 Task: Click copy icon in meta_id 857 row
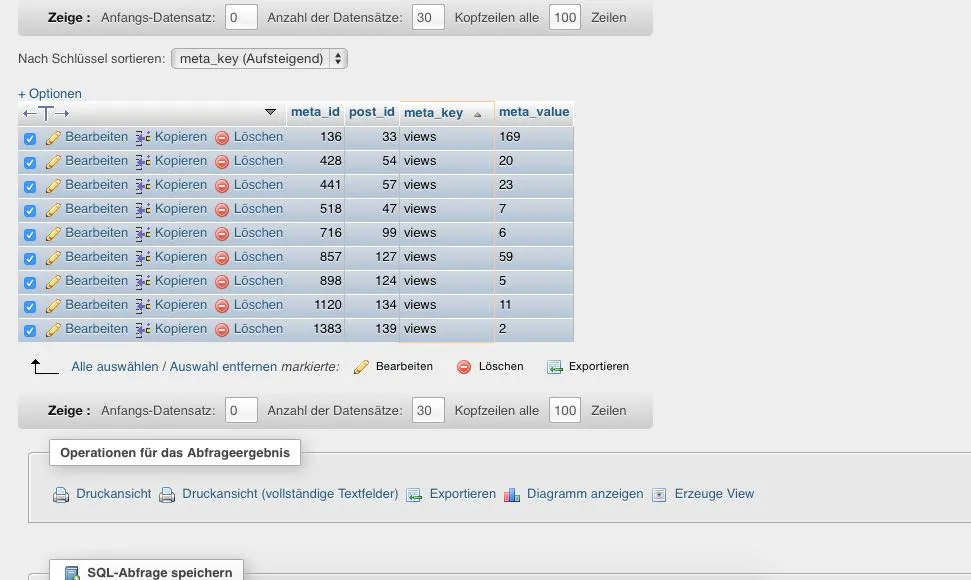[x=143, y=258]
